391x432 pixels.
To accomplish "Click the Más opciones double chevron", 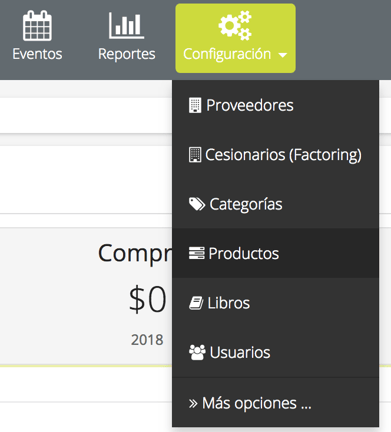I will click(193, 404).
